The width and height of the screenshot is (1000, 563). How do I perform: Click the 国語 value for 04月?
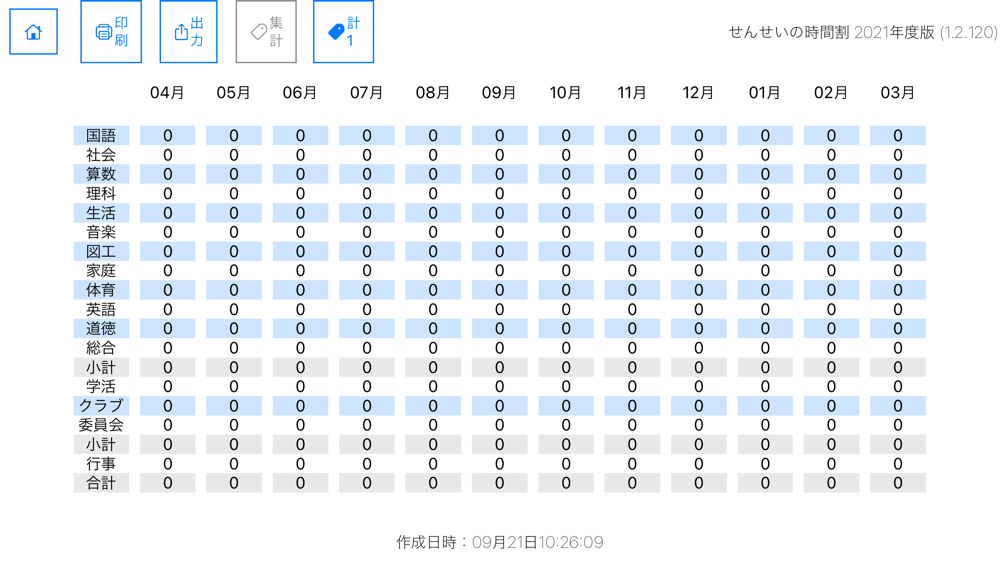[167, 135]
